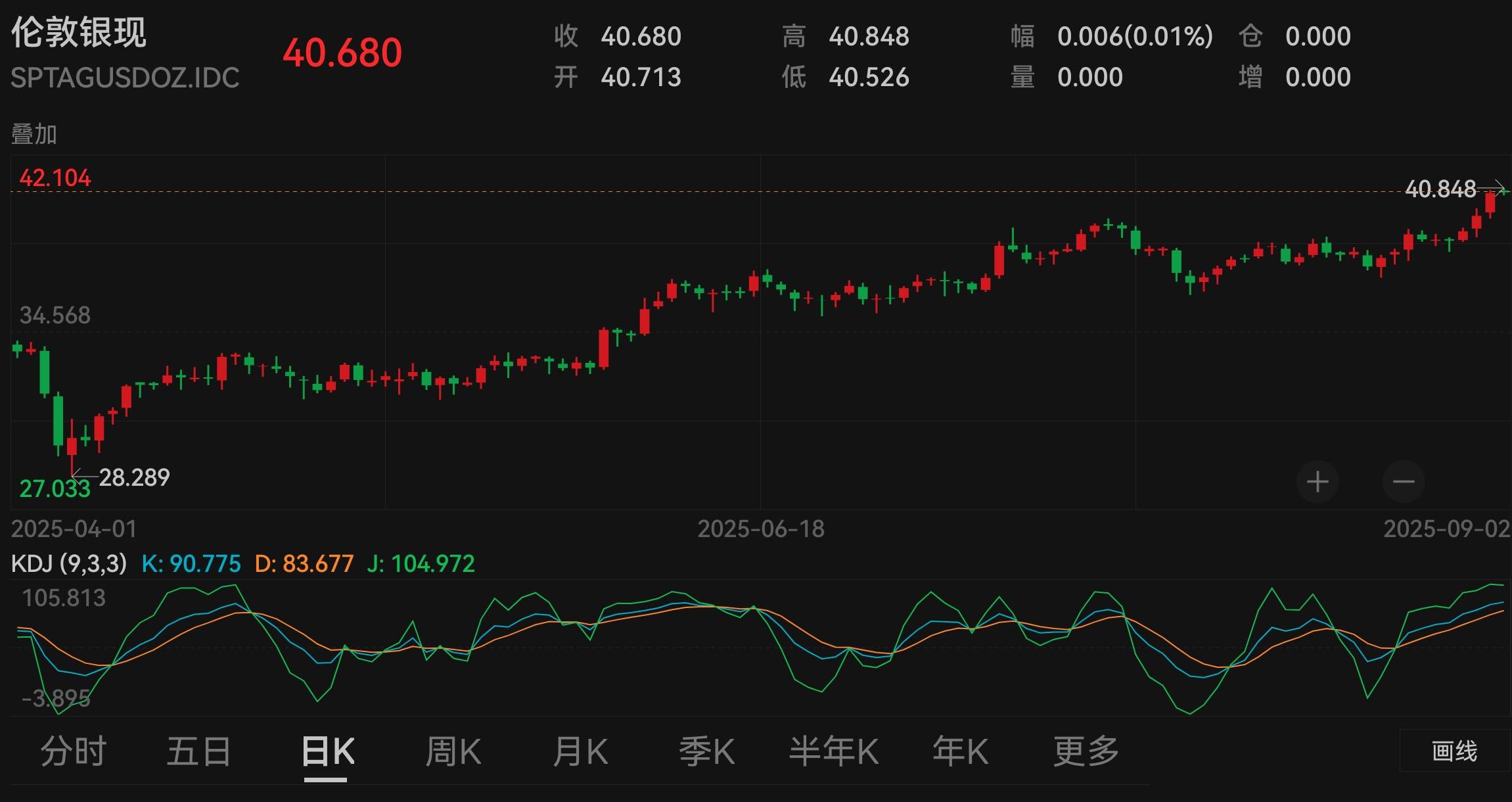Switch to the 半年K tab
The image size is (1512, 802).
(833, 751)
